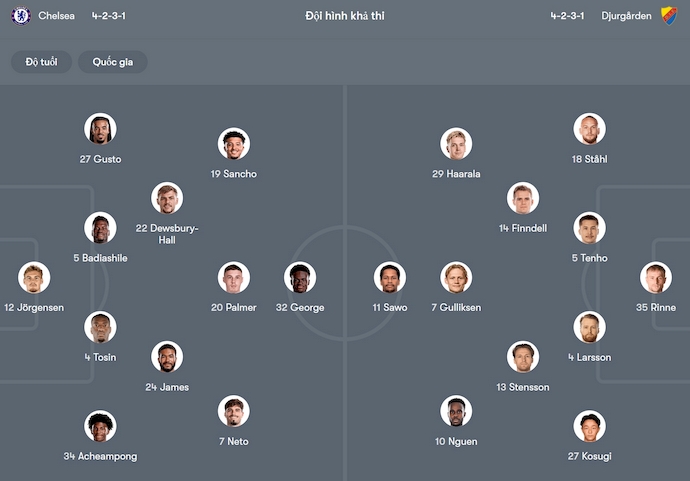This screenshot has width=690, height=481.
Task: Toggle the Độ tuổi age filter
Action: 42,62
